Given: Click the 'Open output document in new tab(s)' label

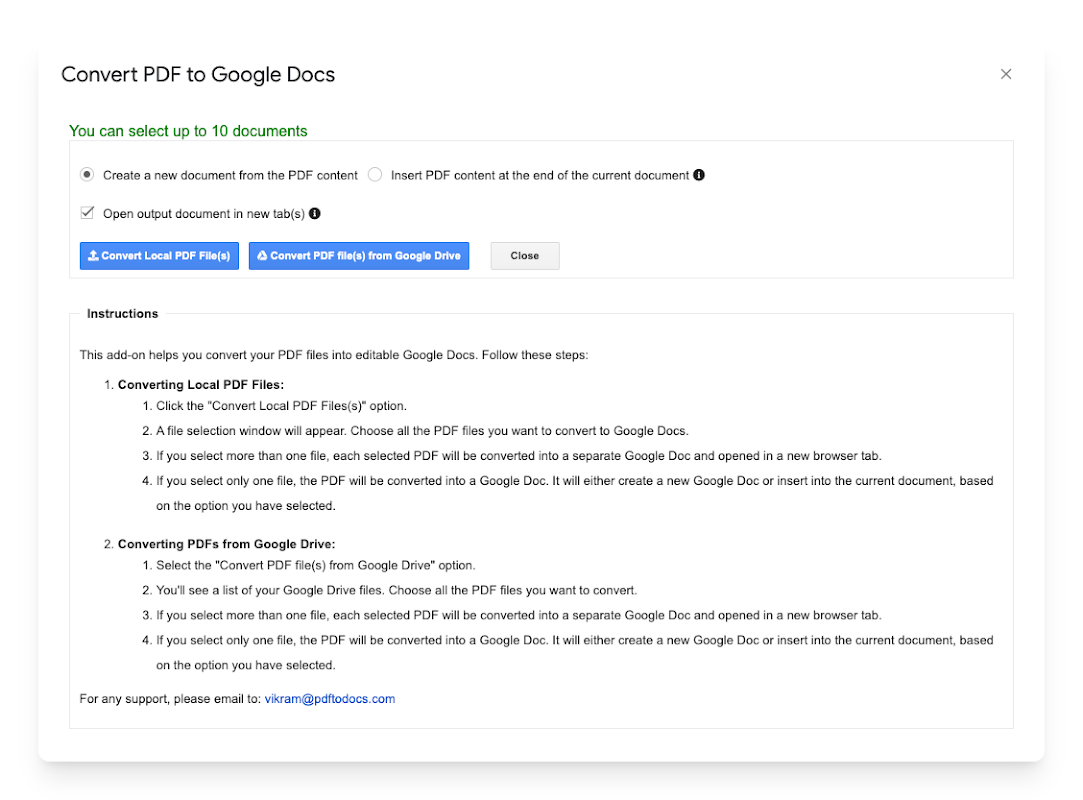Looking at the screenshot, I should (204, 213).
